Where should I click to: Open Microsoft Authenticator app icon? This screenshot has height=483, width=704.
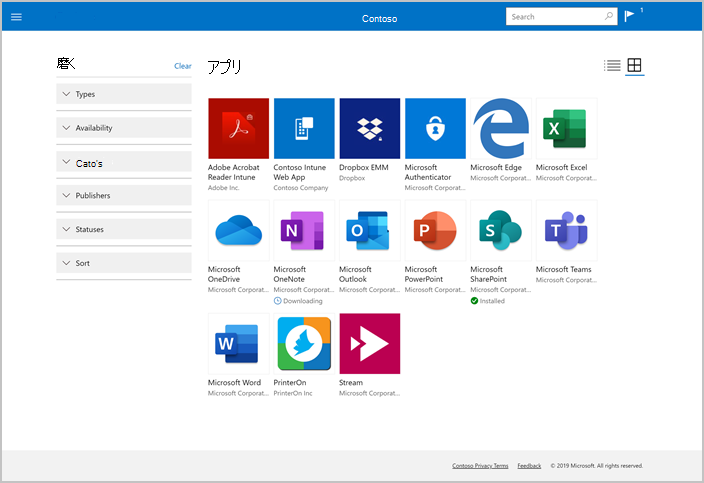(435, 128)
